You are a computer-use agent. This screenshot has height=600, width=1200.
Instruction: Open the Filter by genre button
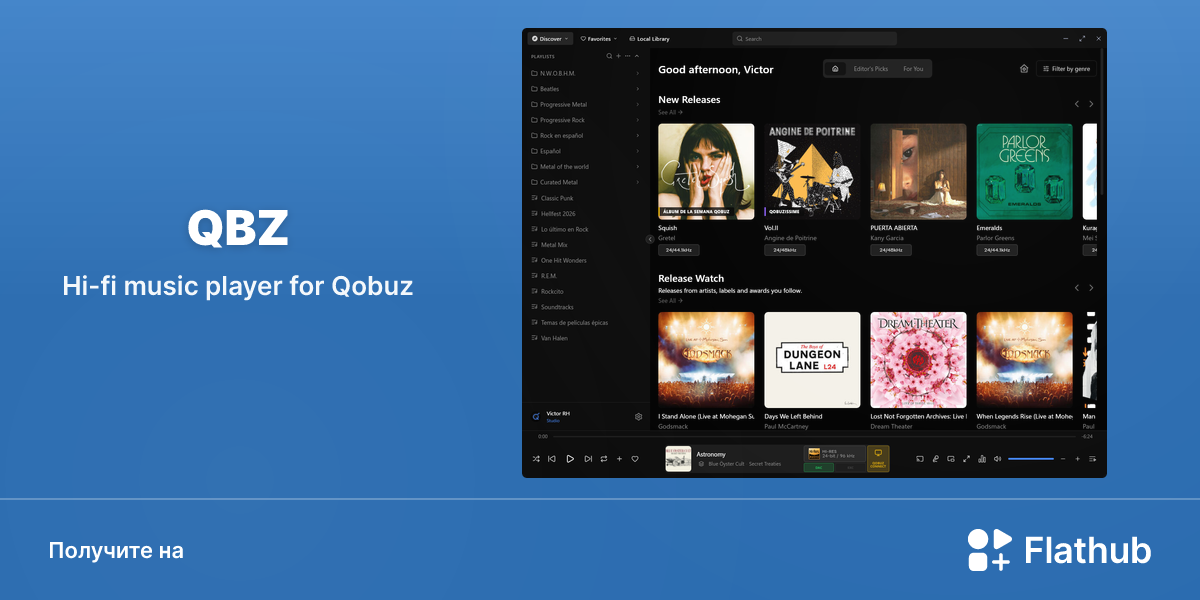click(x=1068, y=69)
